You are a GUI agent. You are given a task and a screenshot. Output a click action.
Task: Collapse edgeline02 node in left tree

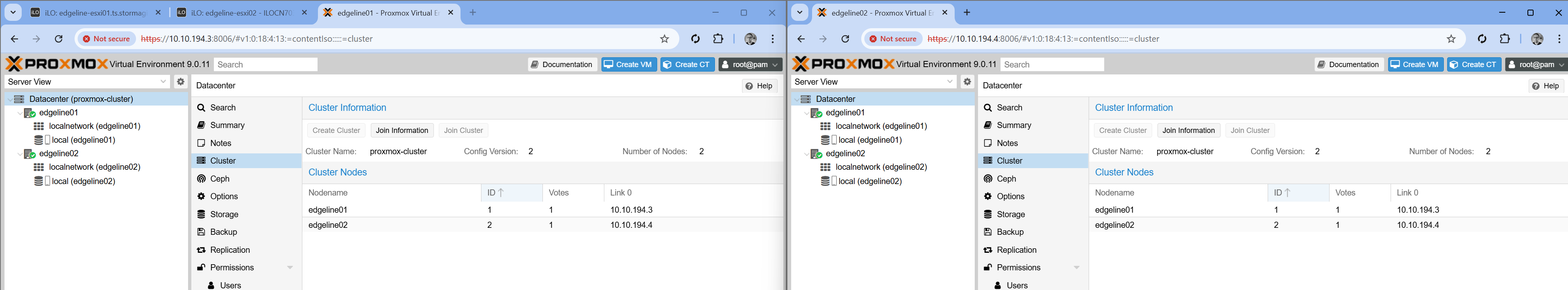(20, 154)
